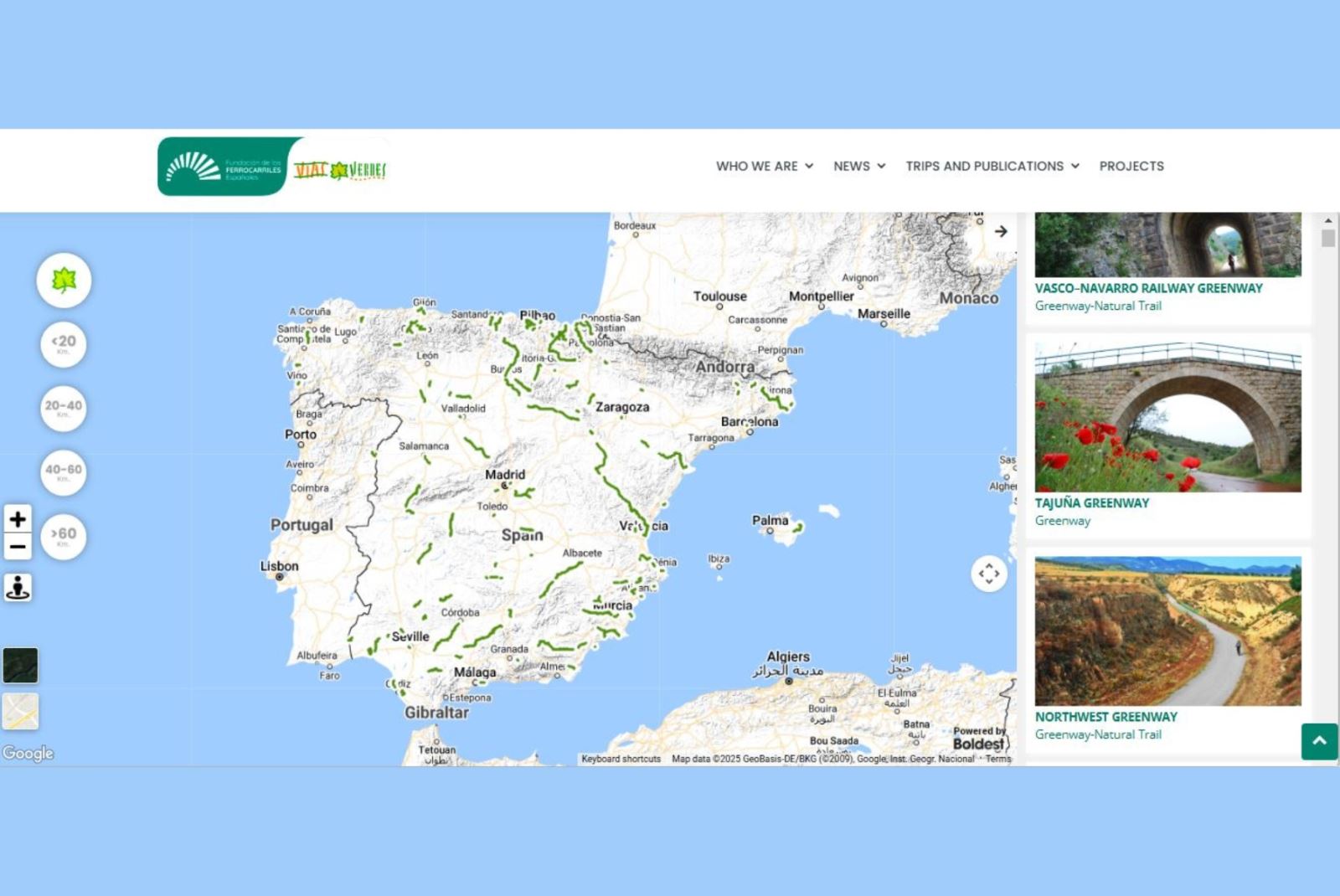Open Trips and Publications dropdown
Image resolution: width=1340 pixels, height=896 pixels.
992,167
